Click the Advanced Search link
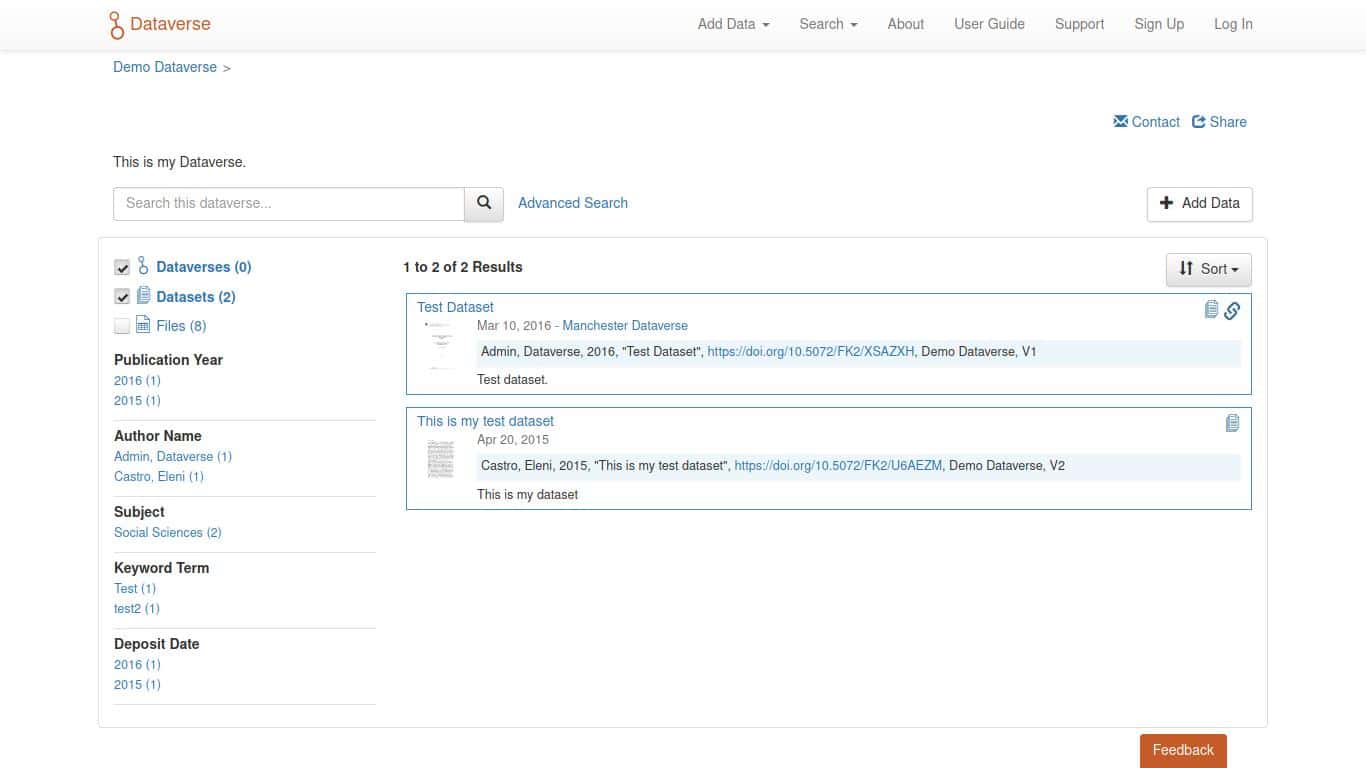1366x768 pixels. (572, 203)
